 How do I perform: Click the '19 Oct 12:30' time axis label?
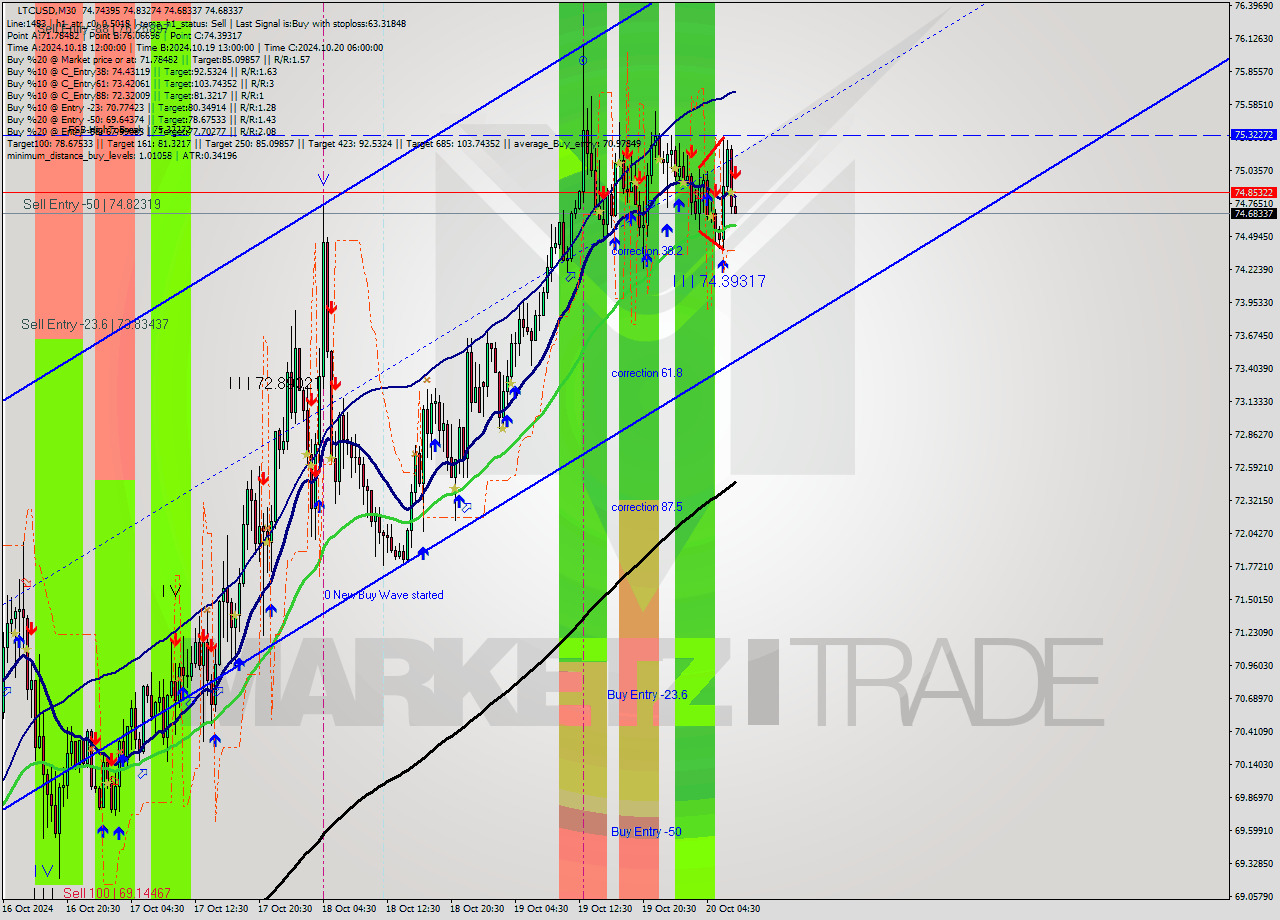605,909
